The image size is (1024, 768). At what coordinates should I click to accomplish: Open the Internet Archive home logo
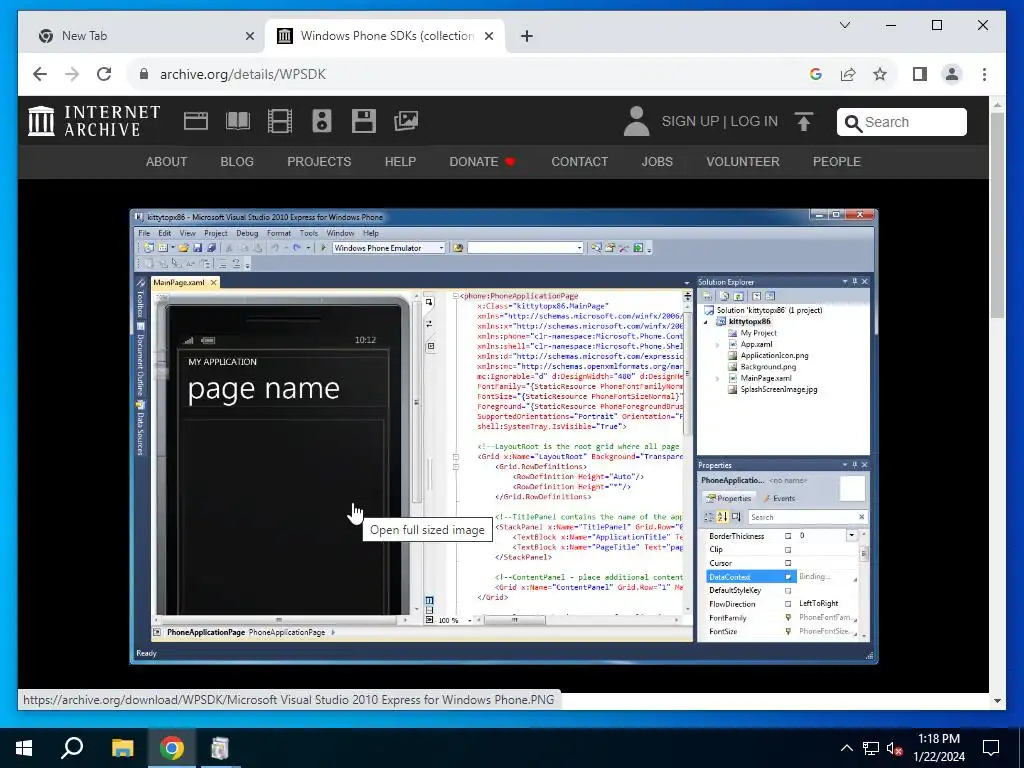[x=94, y=121]
